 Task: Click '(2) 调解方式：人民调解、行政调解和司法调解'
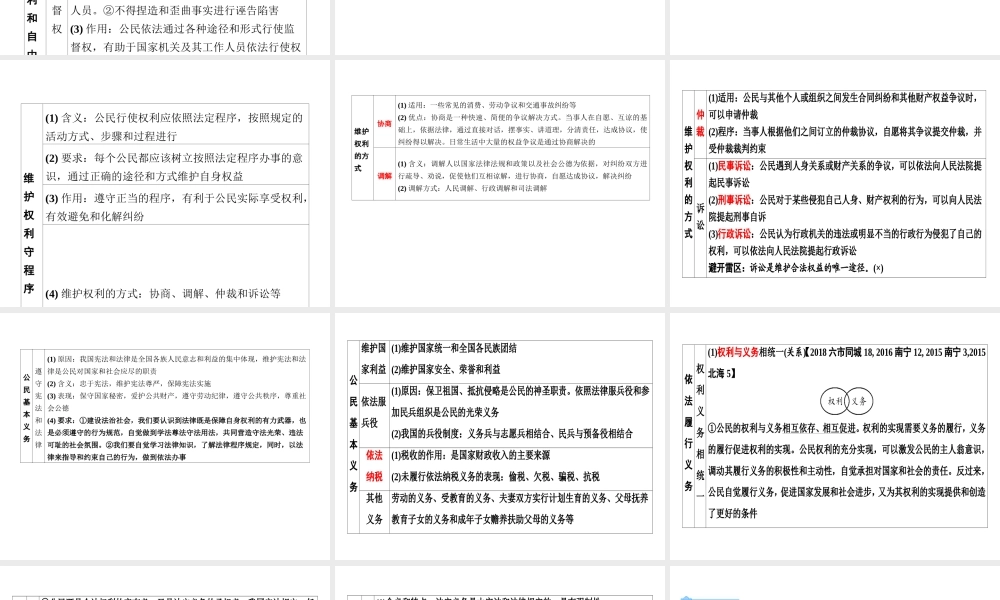[472, 188]
